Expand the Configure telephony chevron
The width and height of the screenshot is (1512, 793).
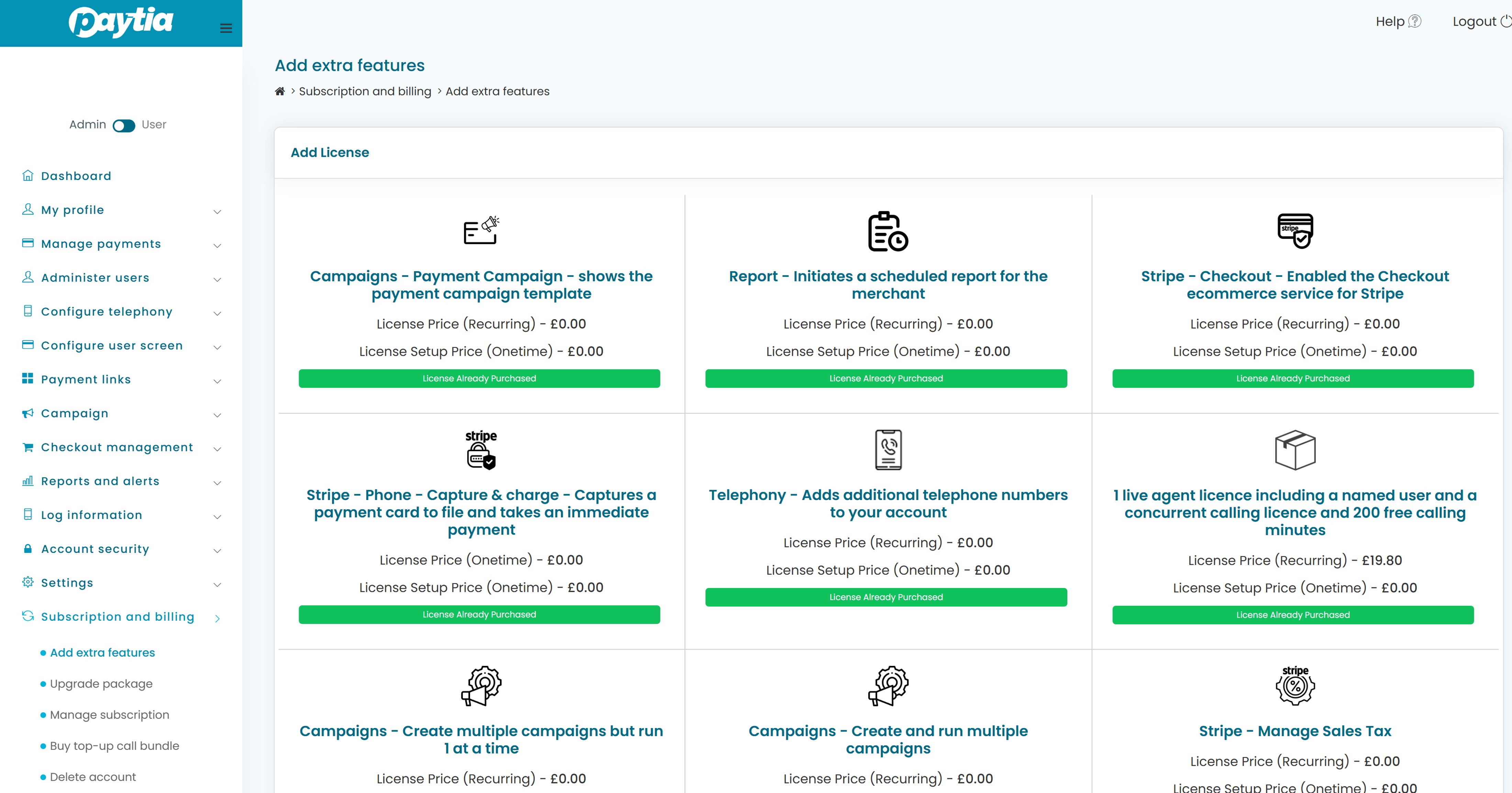tap(217, 313)
